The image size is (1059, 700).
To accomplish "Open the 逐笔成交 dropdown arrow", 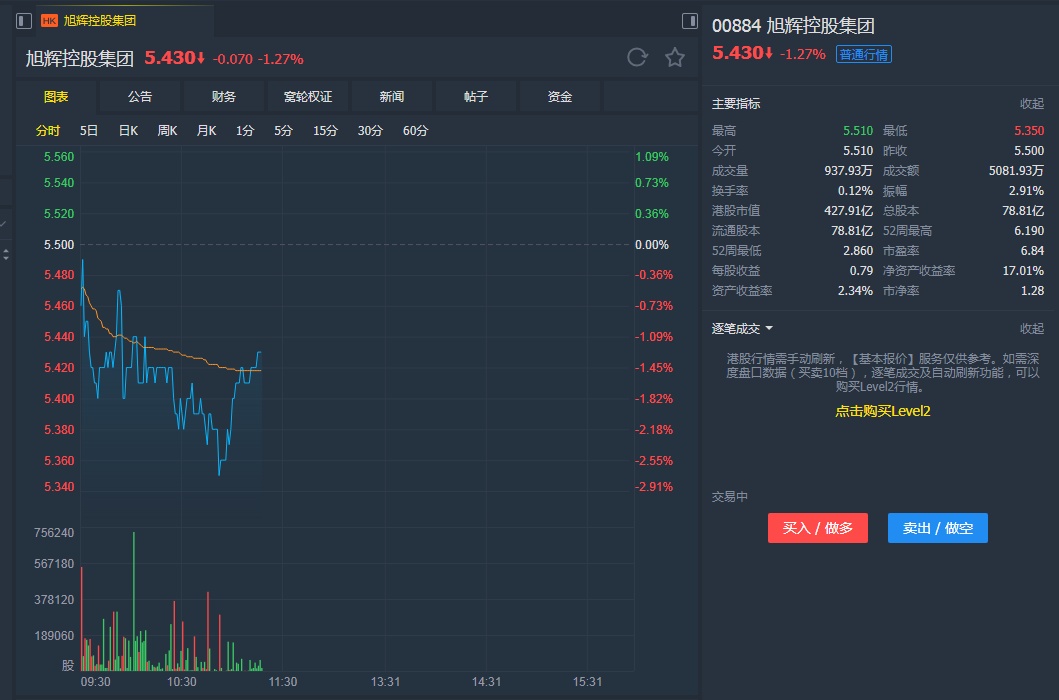I will (769, 328).
